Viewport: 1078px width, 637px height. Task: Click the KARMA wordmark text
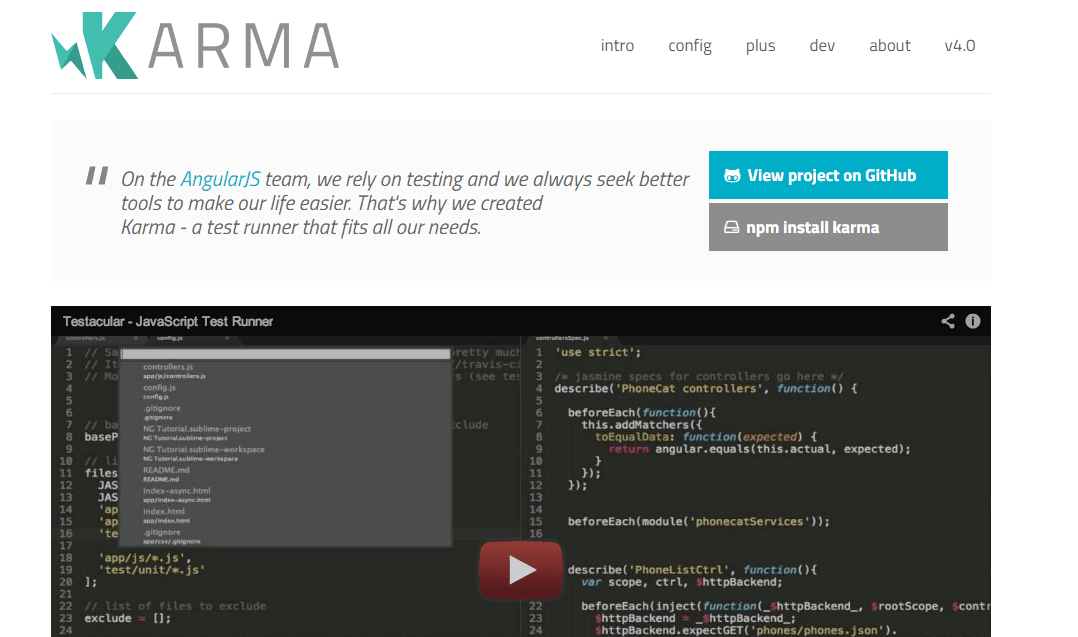[244, 46]
